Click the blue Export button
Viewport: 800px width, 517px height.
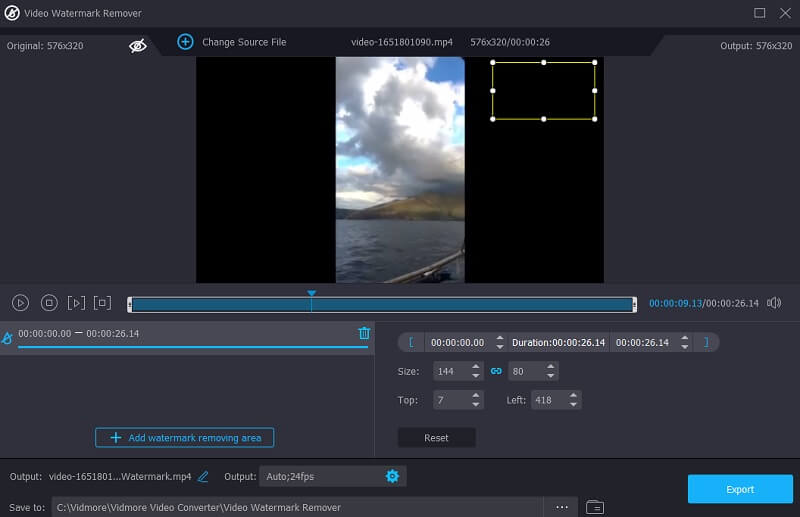click(740, 489)
